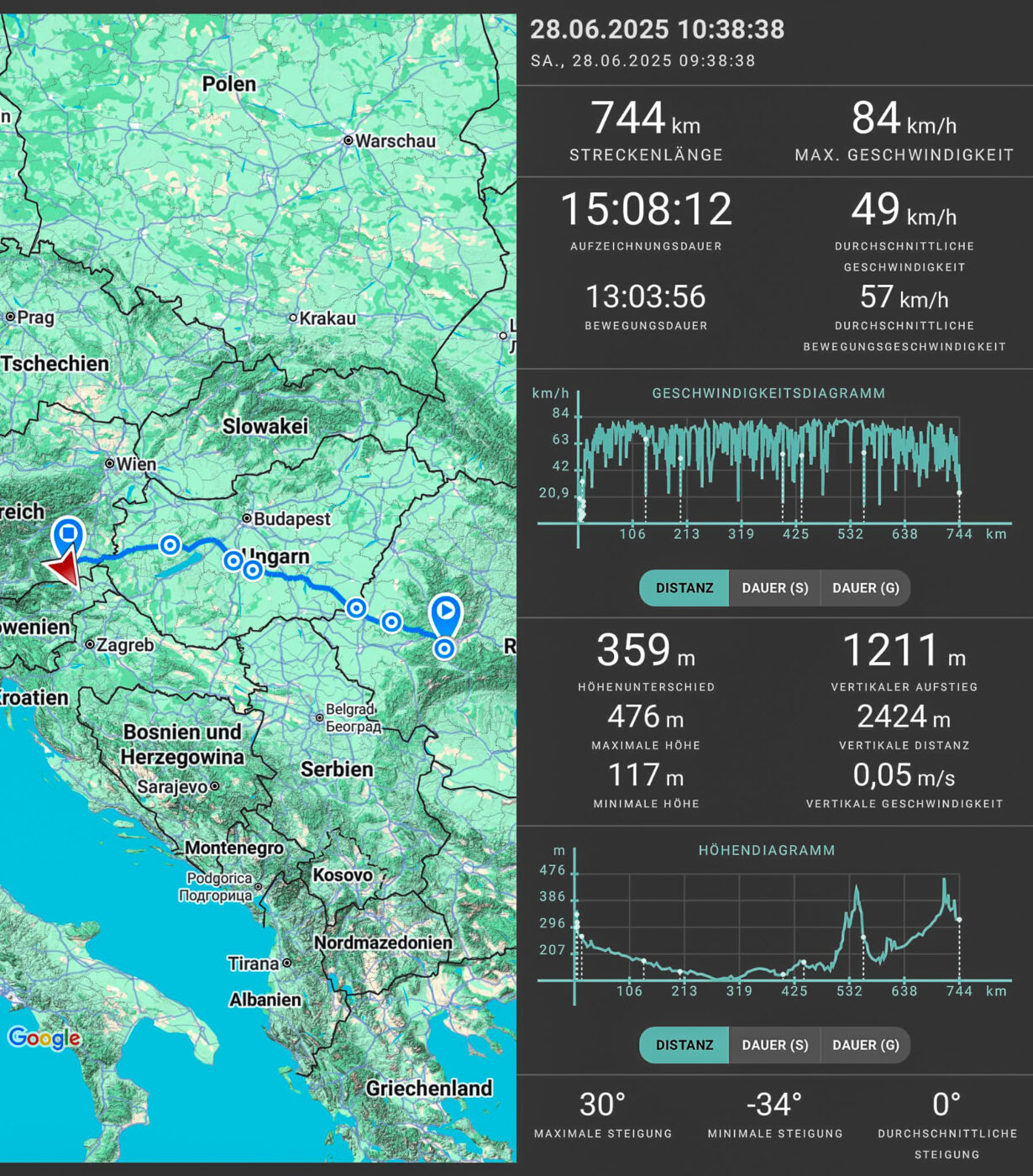The height and width of the screenshot is (1176, 1033).
Task: Click the Google logo on the map
Action: click(x=44, y=1038)
